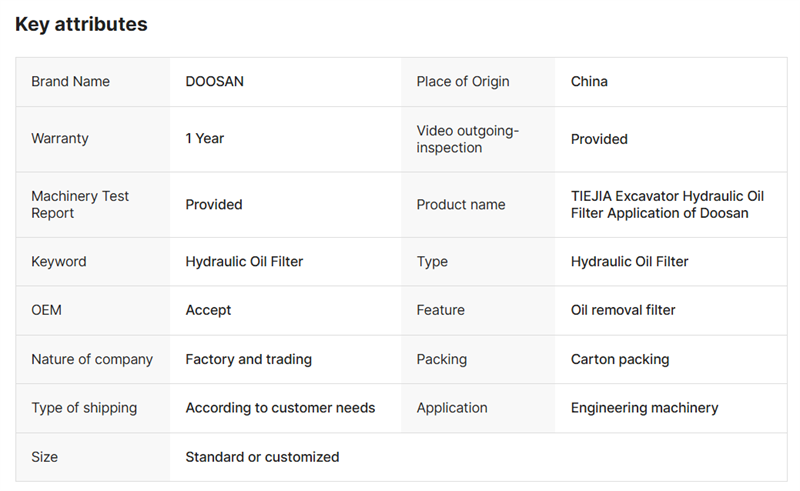Click the Engineering machinery application value
Image resolution: width=800 pixels, height=491 pixels.
point(644,408)
